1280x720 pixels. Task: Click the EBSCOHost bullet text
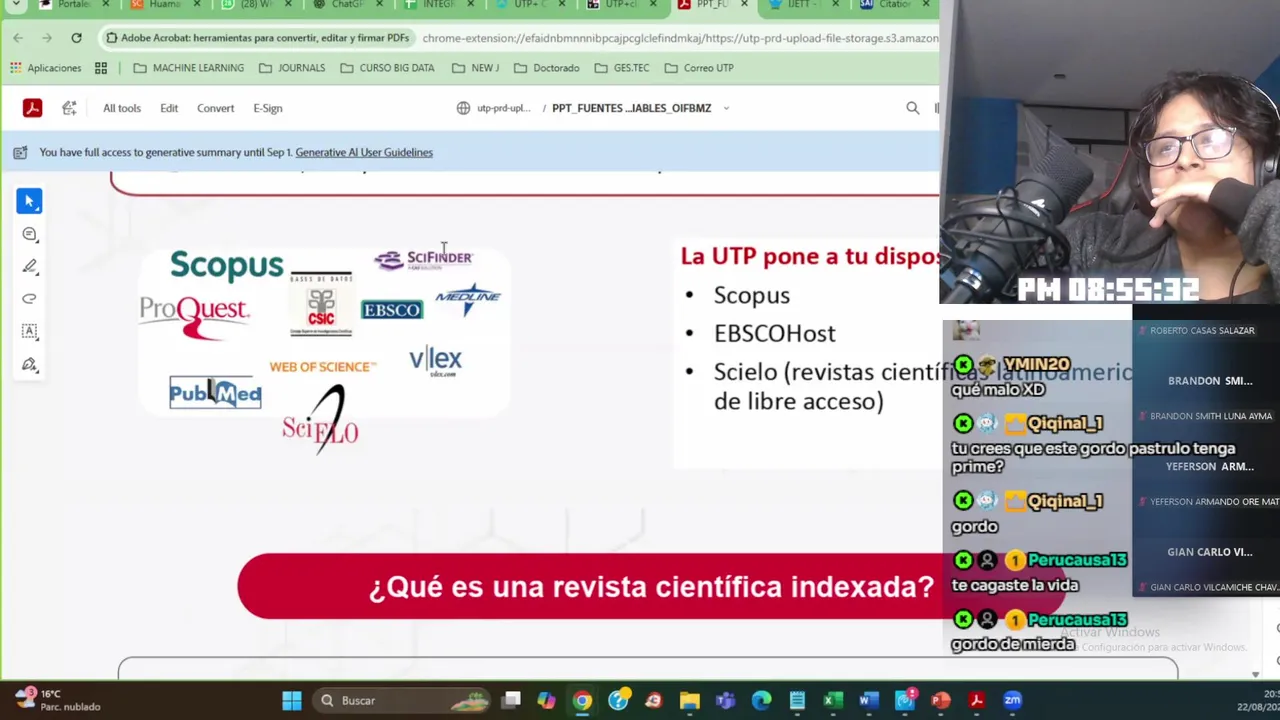[x=774, y=334]
